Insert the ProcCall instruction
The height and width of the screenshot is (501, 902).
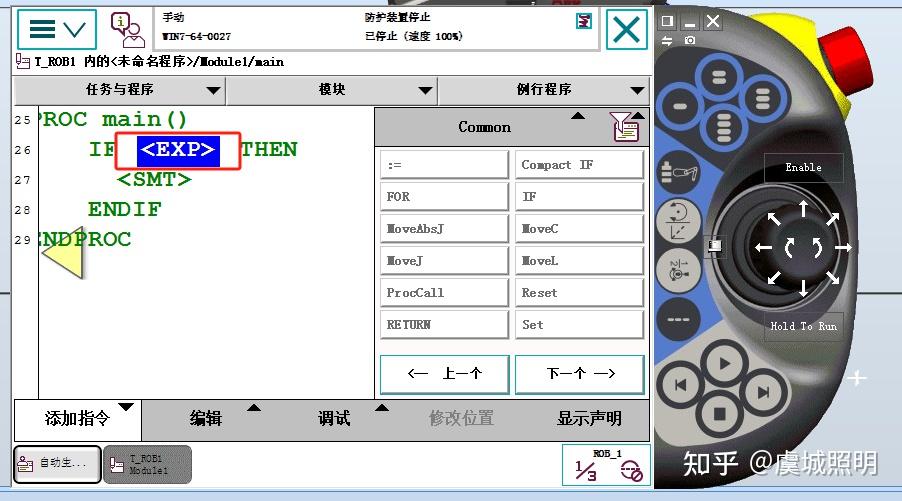444,293
